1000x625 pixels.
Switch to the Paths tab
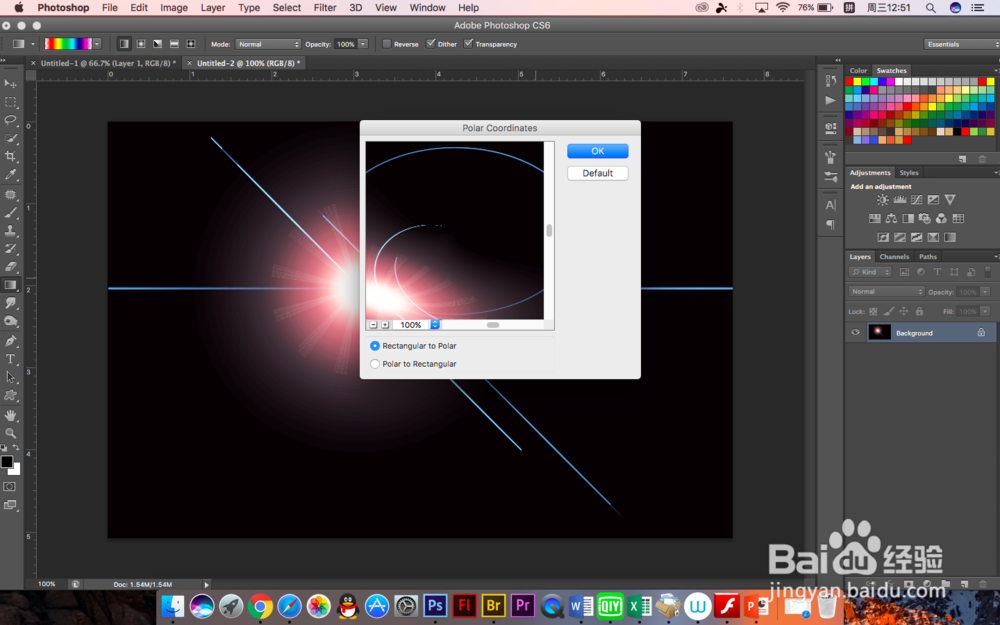[x=928, y=256]
